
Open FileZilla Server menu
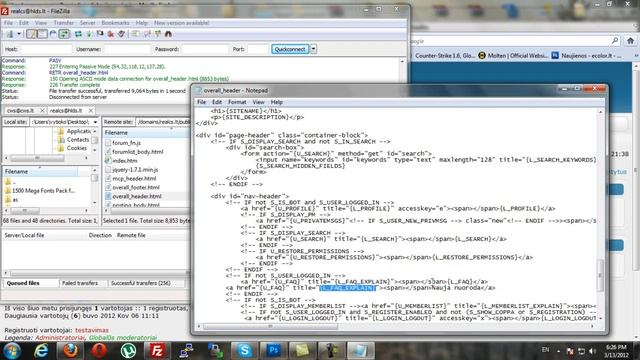[87, 23]
